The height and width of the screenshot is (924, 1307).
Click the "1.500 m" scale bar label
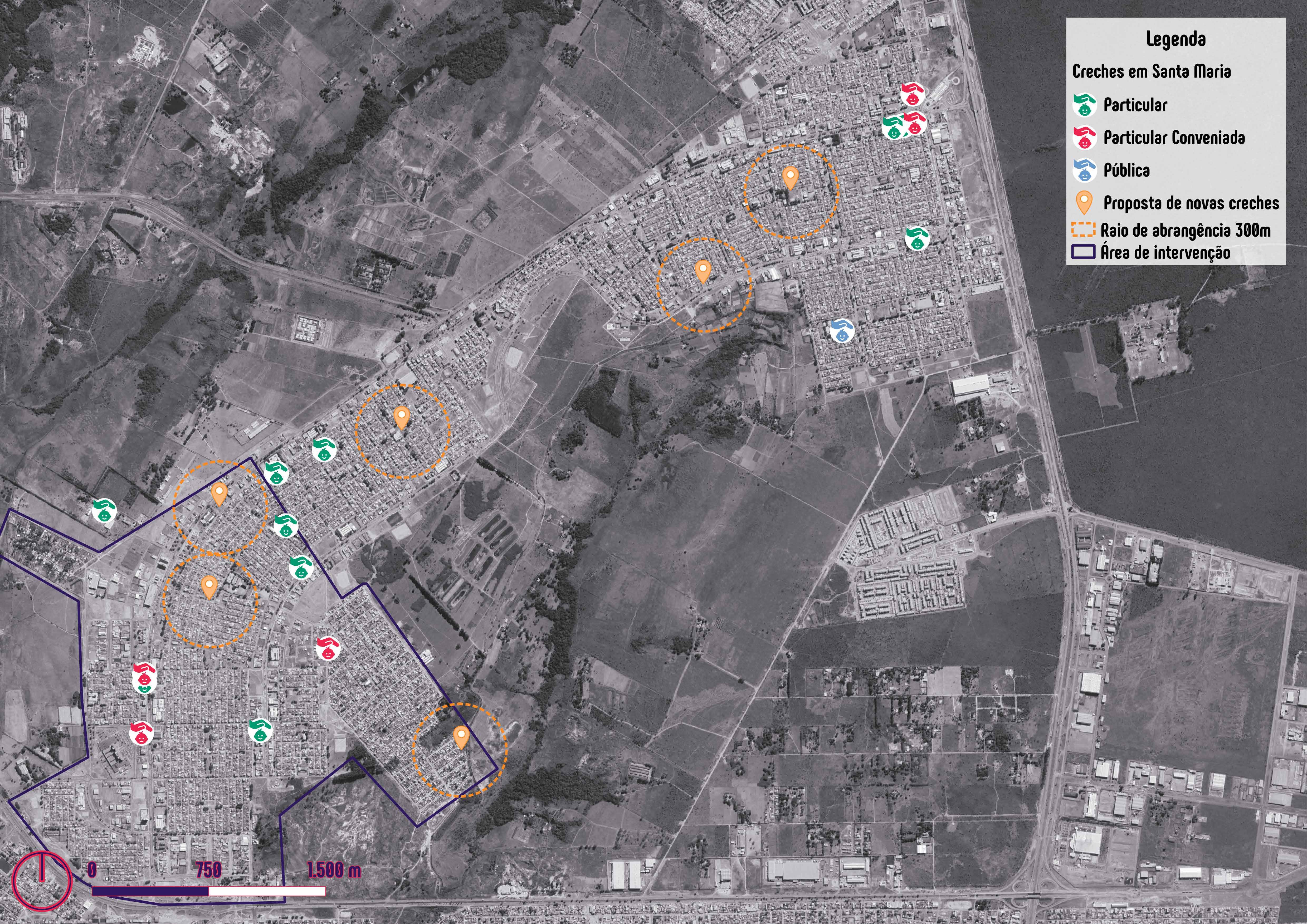coord(334,871)
